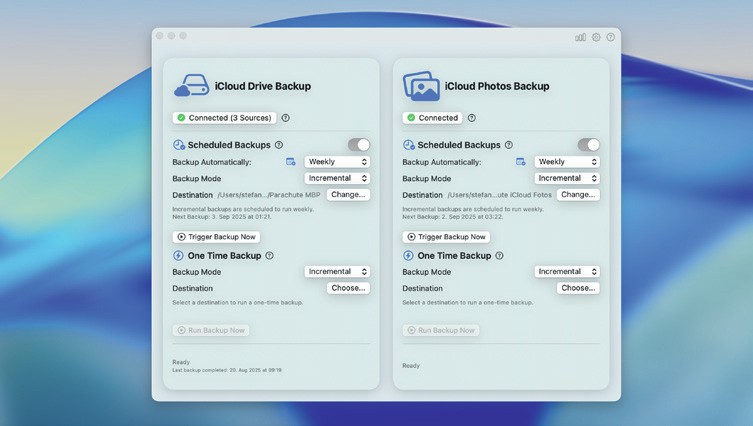Click the help question mark in the title bar

coord(611,37)
